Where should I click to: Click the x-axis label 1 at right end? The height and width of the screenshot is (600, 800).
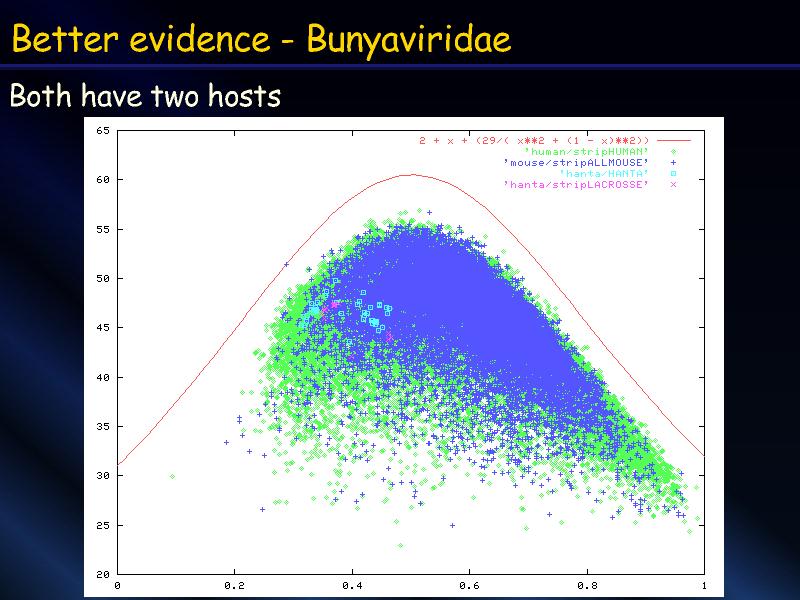click(703, 585)
